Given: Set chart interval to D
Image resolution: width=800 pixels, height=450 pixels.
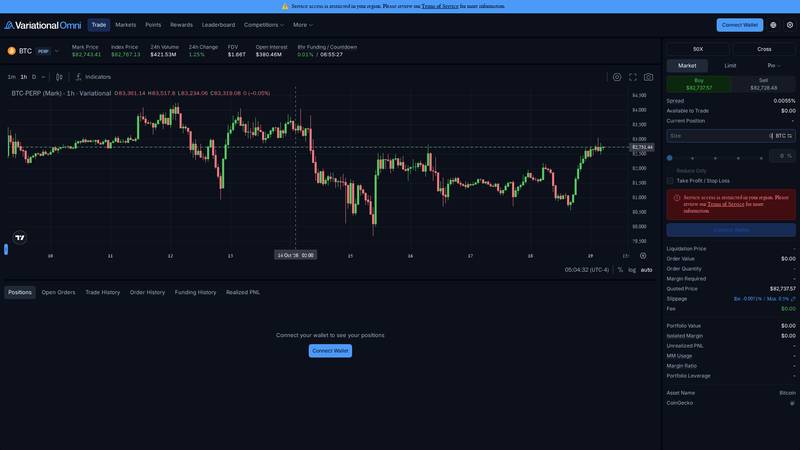Looking at the screenshot, I should pyautogui.click(x=34, y=77).
